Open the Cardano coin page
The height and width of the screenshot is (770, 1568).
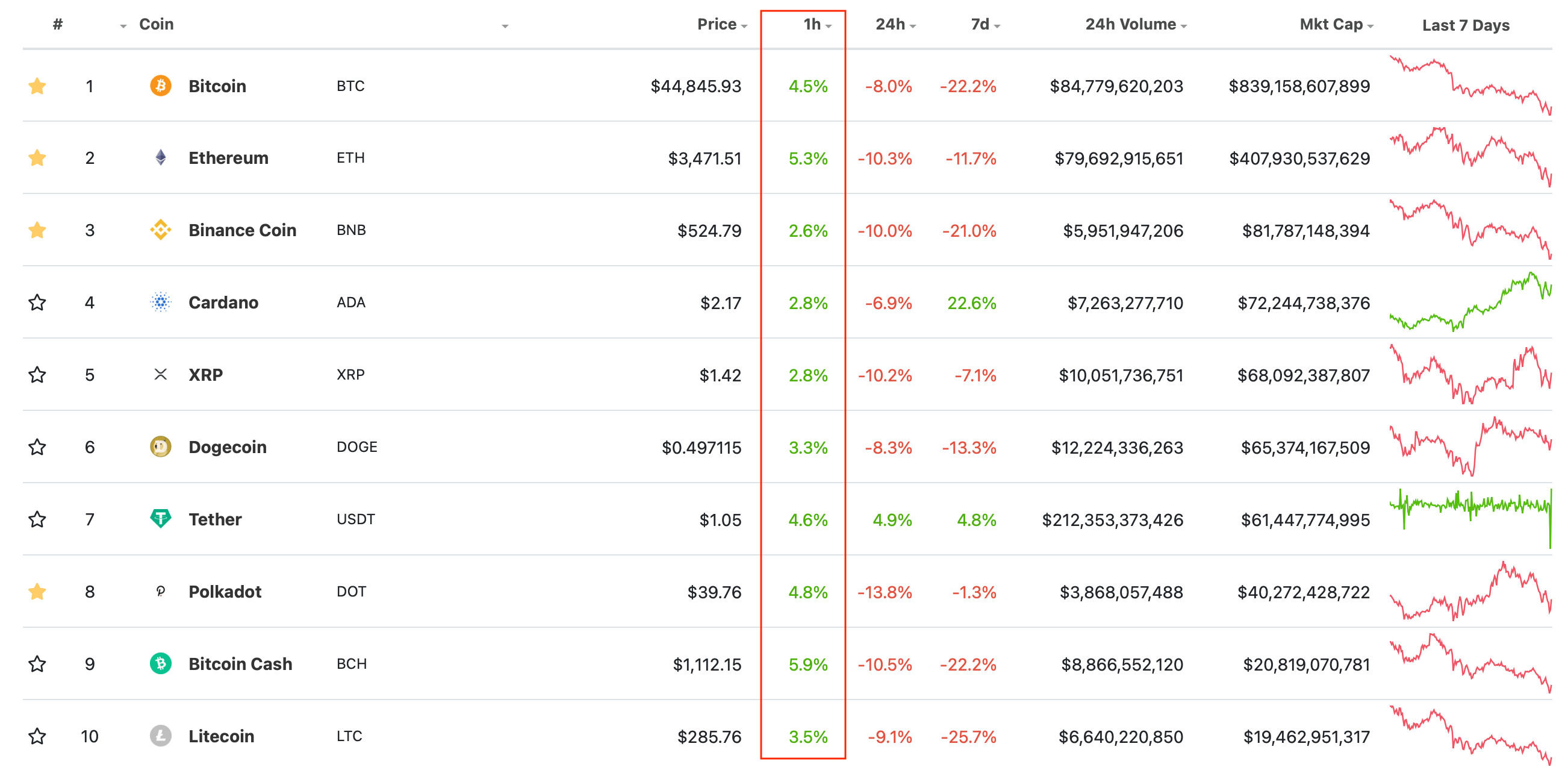coord(223,302)
